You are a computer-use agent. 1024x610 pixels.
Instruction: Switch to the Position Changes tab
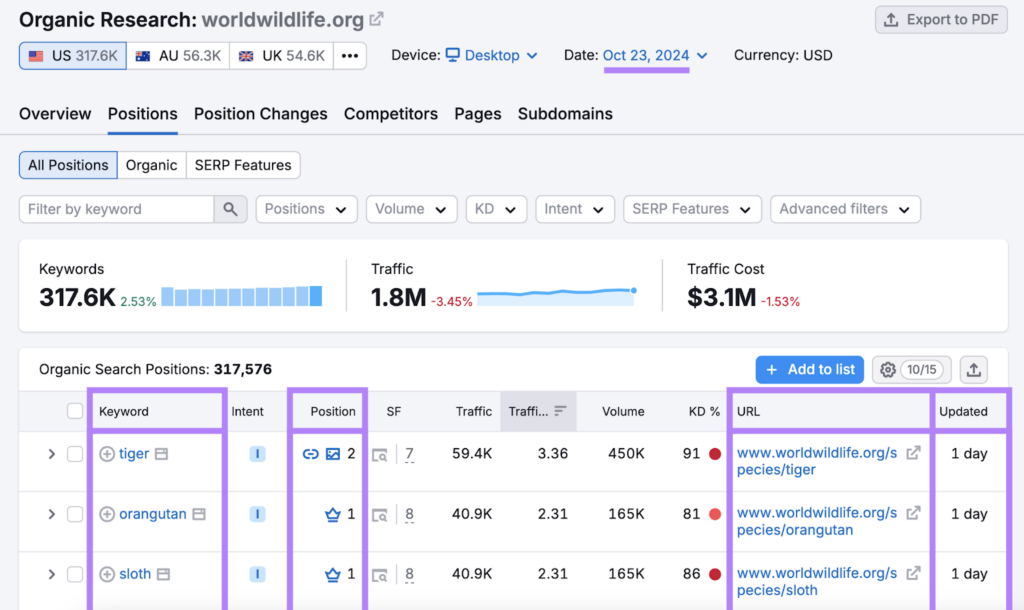pyautogui.click(x=260, y=114)
